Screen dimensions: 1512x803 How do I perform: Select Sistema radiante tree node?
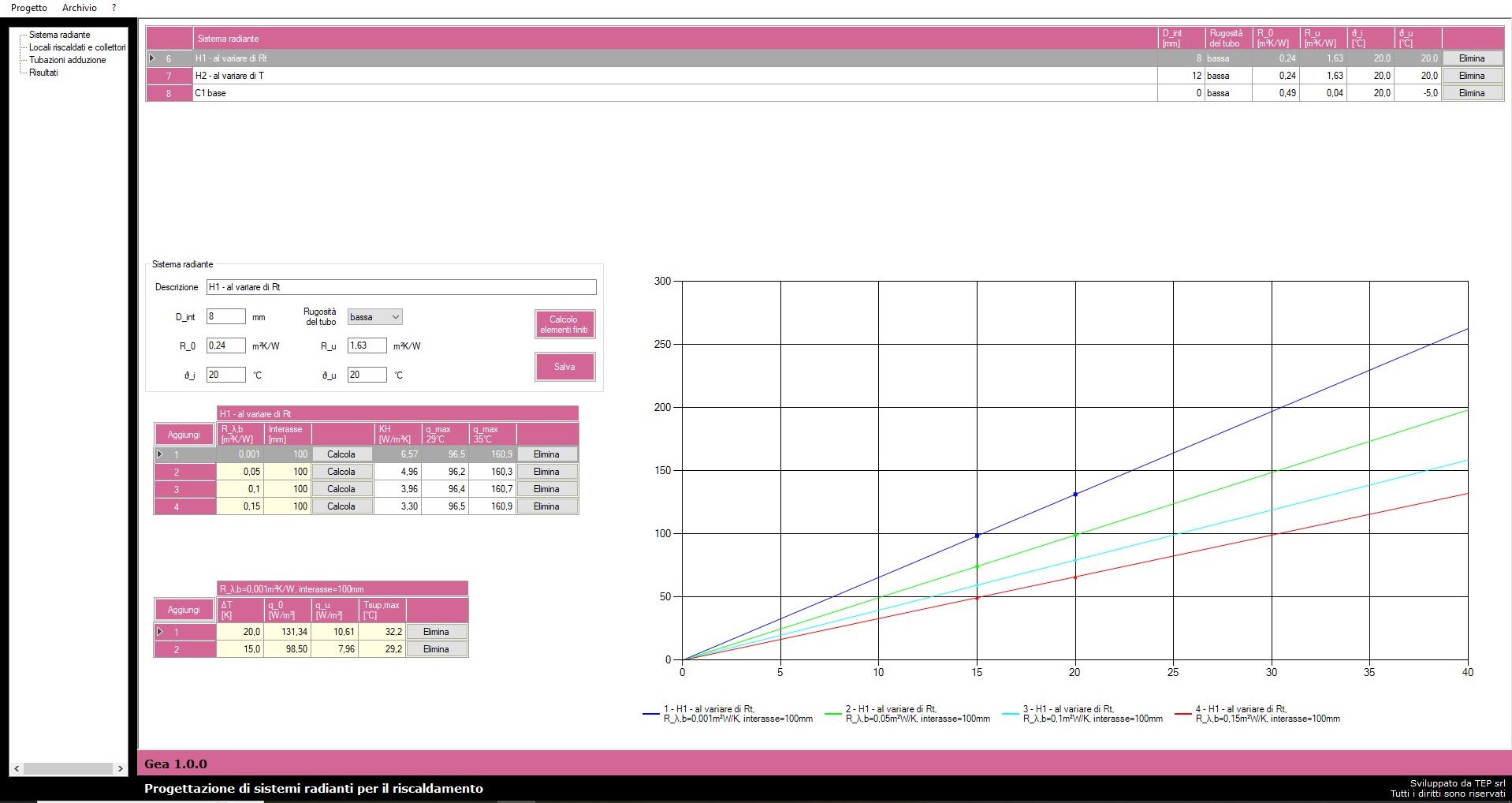[x=60, y=35]
